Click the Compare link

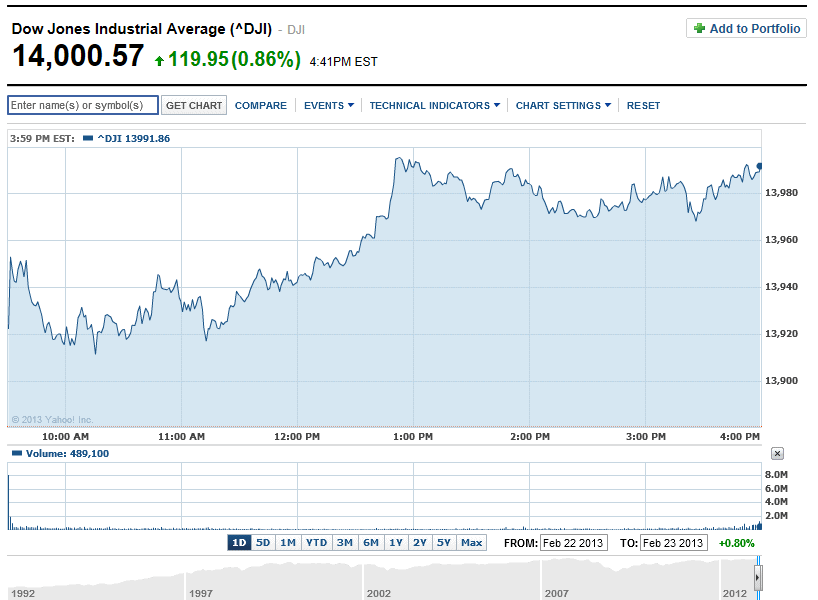(x=261, y=106)
